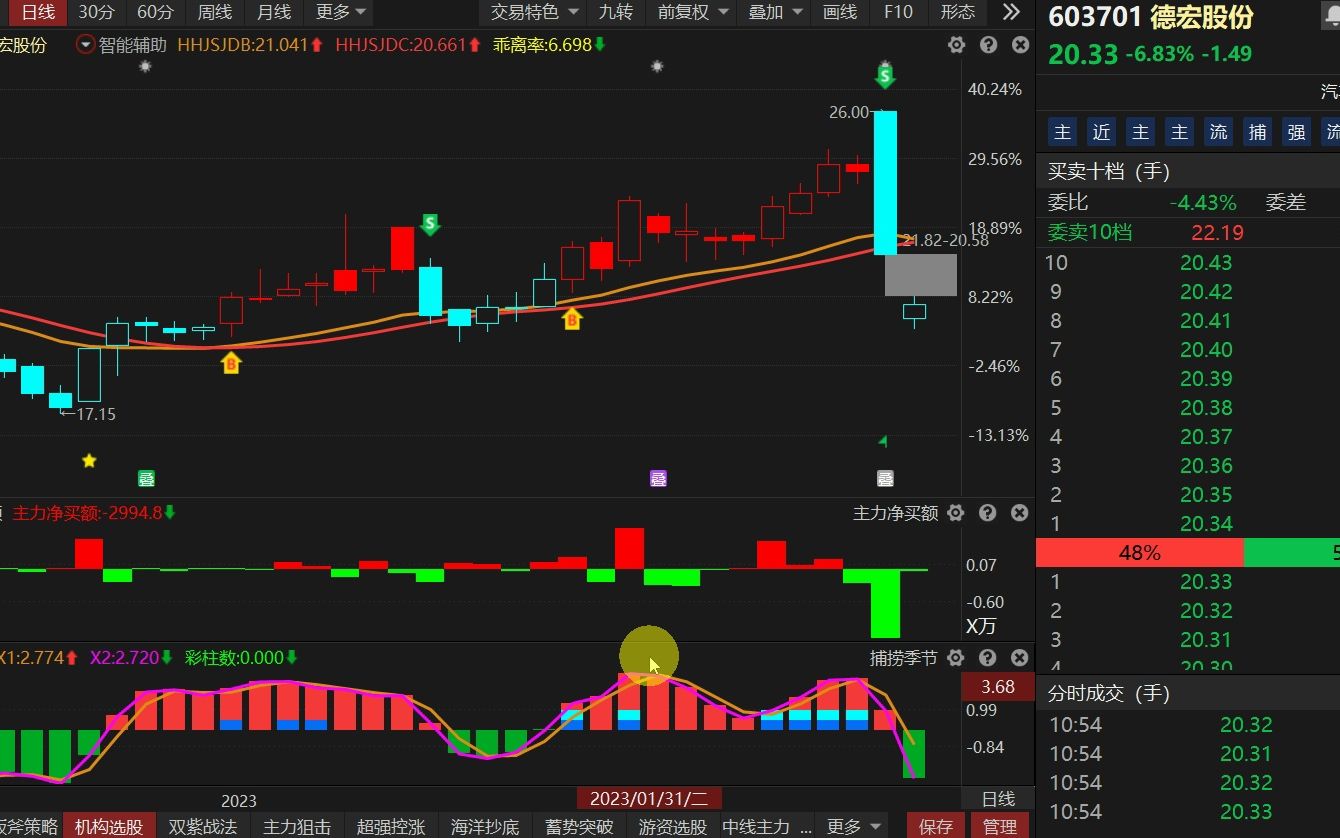This screenshot has width=1340, height=838.
Task: Click the 委卖10档 value 22.19
Action: (1217, 232)
